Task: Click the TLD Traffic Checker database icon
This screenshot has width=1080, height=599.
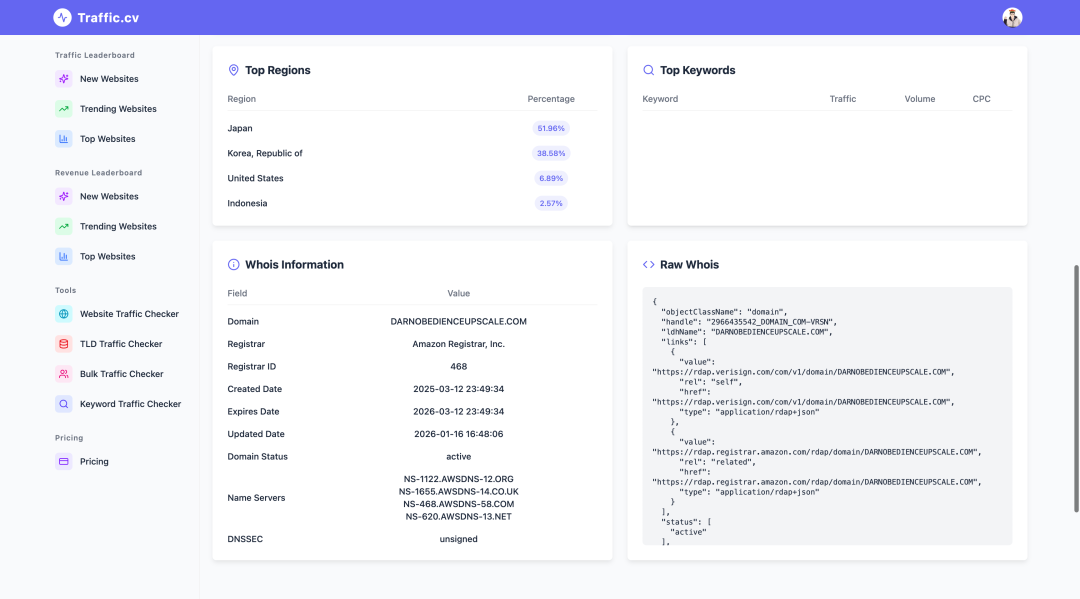Action: click(63, 344)
